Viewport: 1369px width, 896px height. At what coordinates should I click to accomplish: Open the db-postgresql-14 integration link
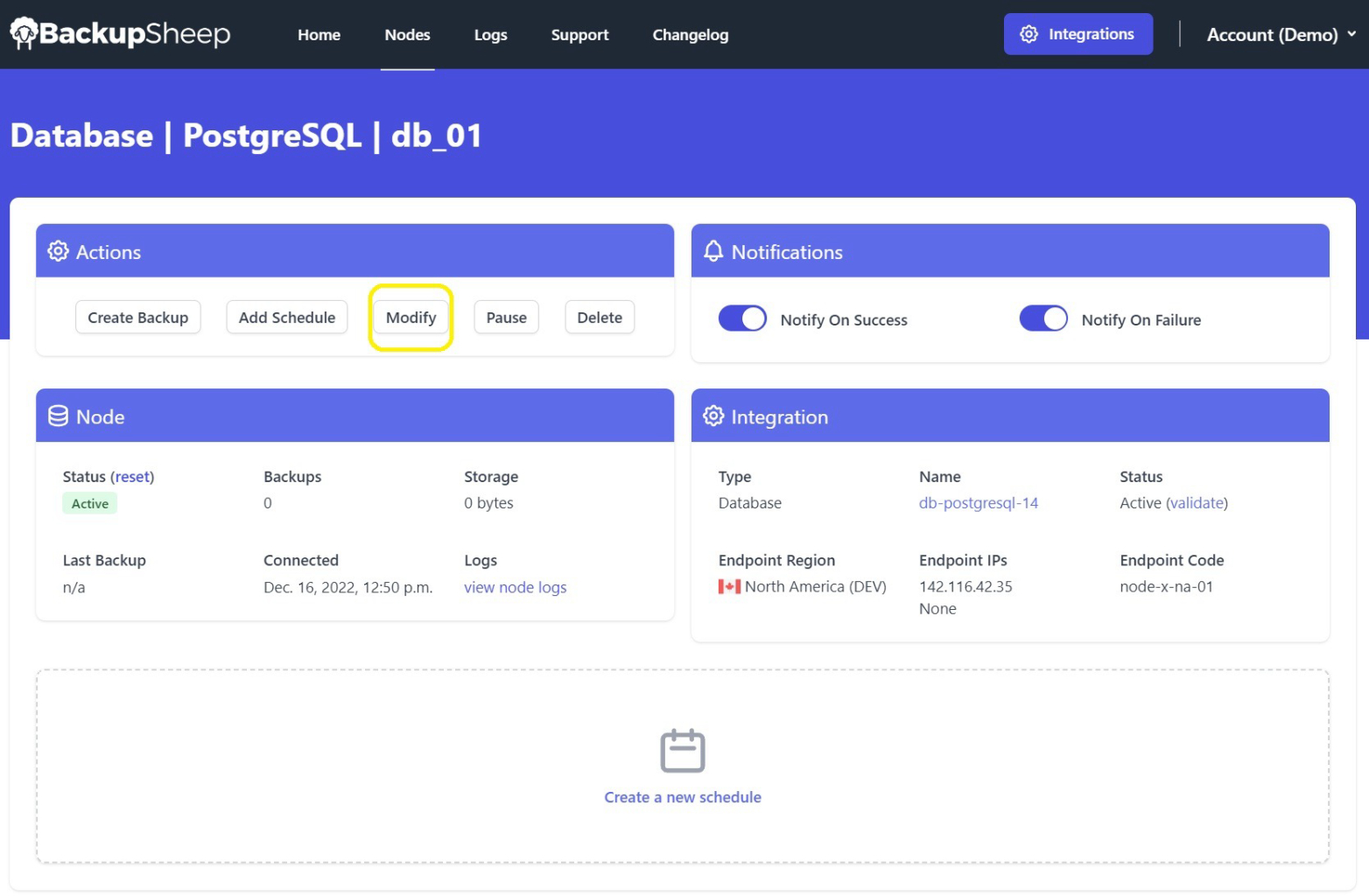[979, 503]
